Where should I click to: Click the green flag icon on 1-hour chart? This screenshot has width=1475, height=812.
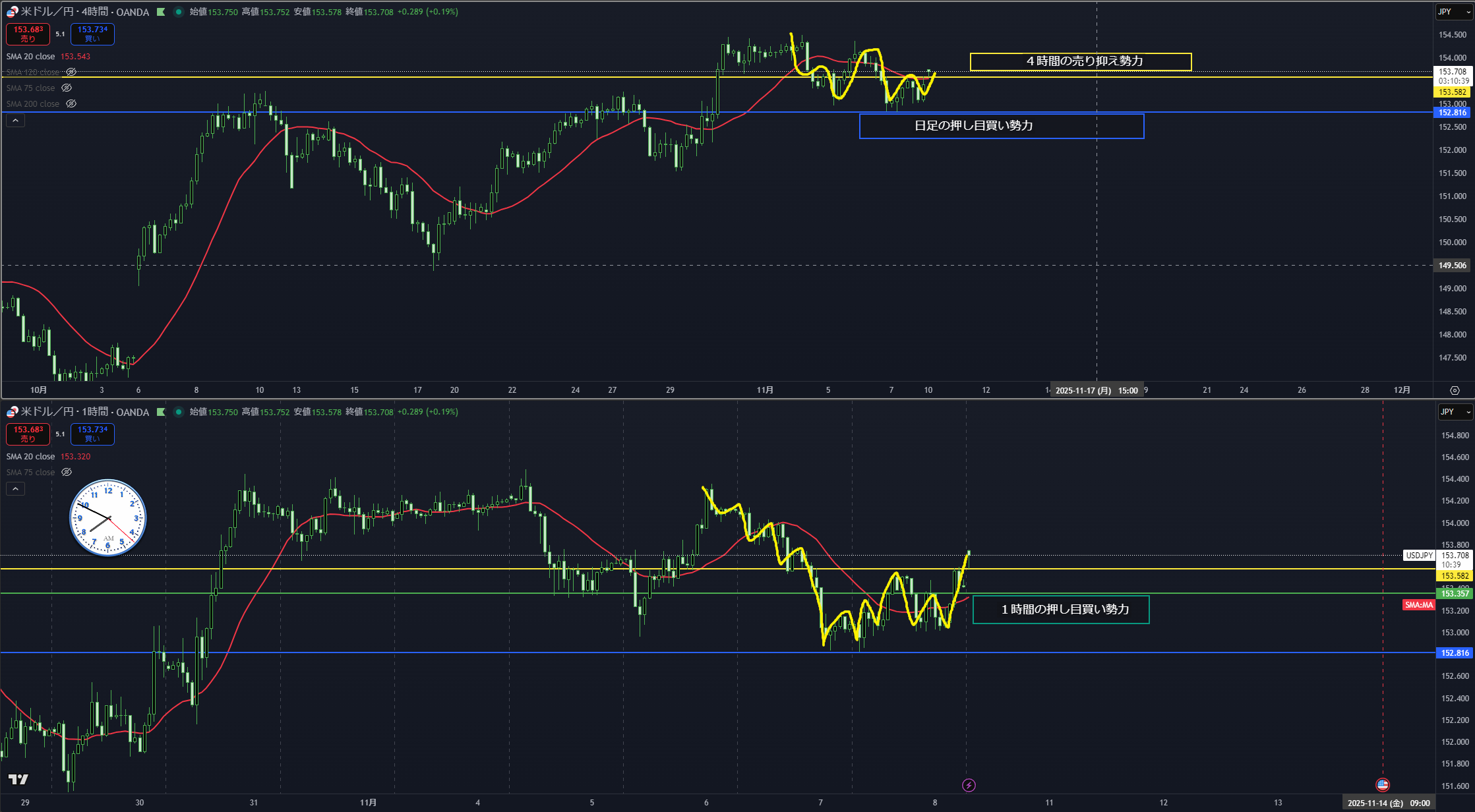tap(160, 412)
